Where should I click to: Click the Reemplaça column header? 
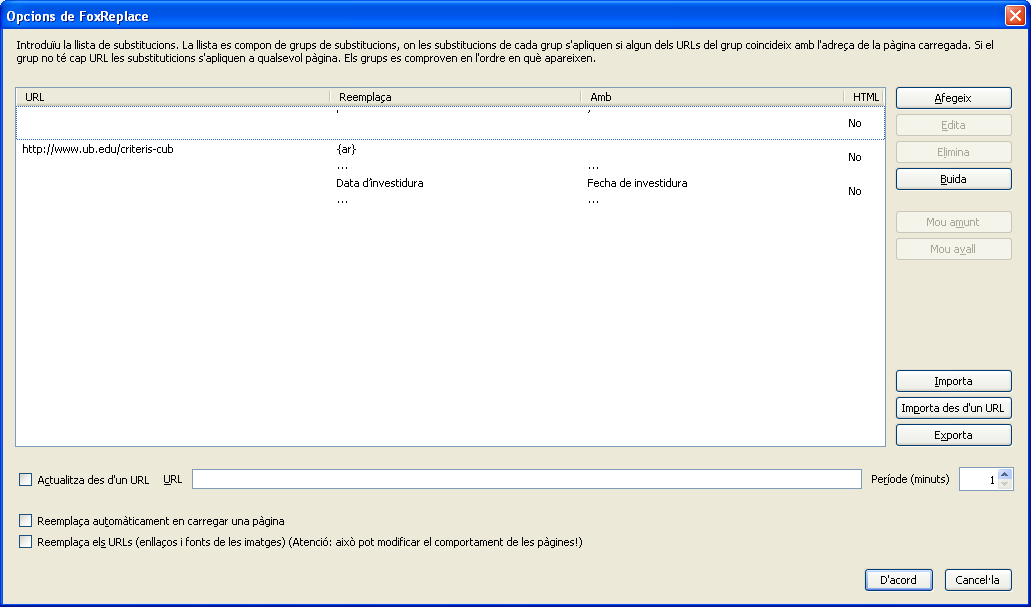tap(455, 97)
